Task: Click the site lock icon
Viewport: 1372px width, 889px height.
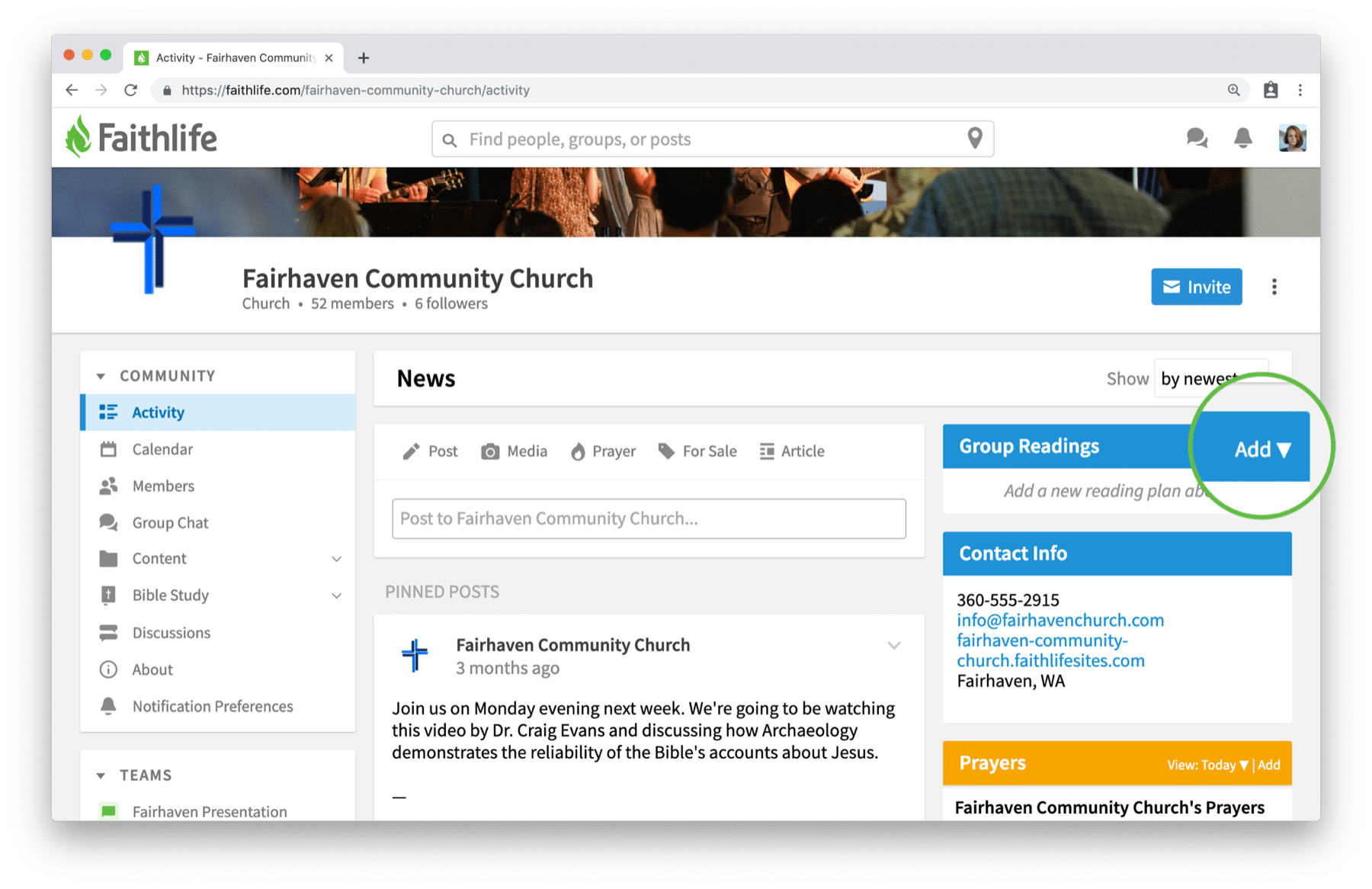Action: tap(167, 90)
